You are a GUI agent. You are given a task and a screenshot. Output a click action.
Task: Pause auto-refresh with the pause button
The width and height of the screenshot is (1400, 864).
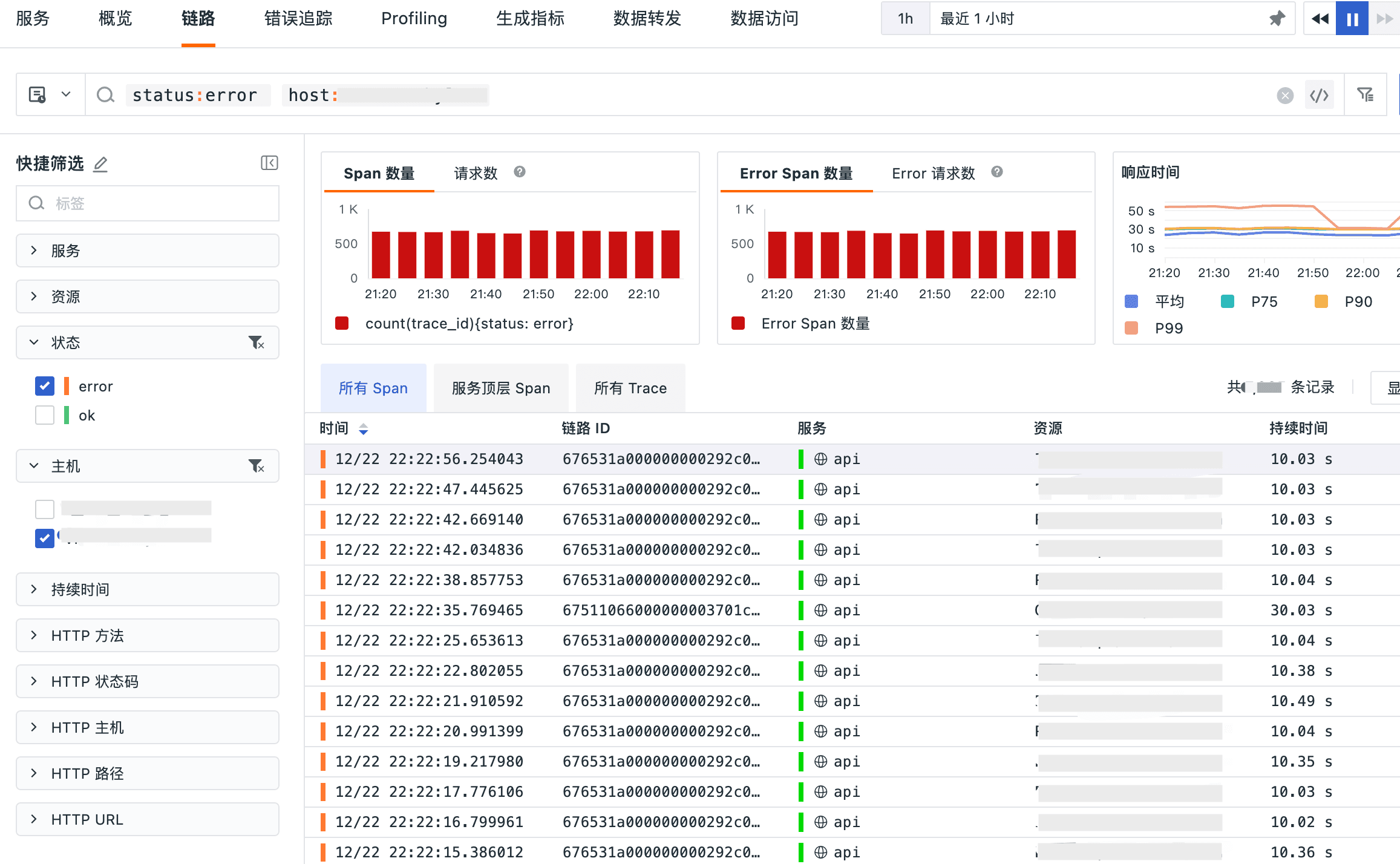click(1352, 19)
